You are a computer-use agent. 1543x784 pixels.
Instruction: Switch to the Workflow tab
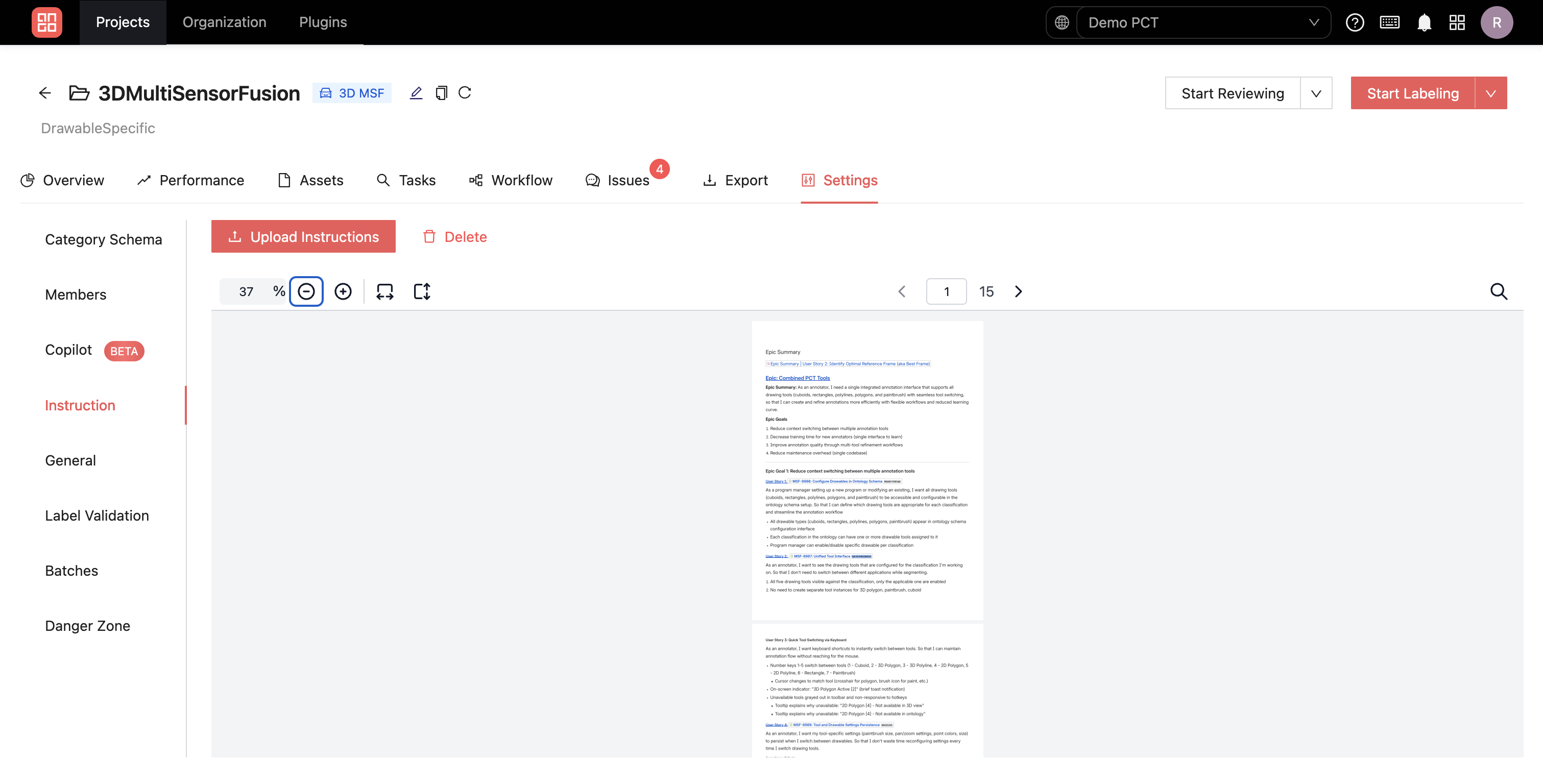click(511, 180)
